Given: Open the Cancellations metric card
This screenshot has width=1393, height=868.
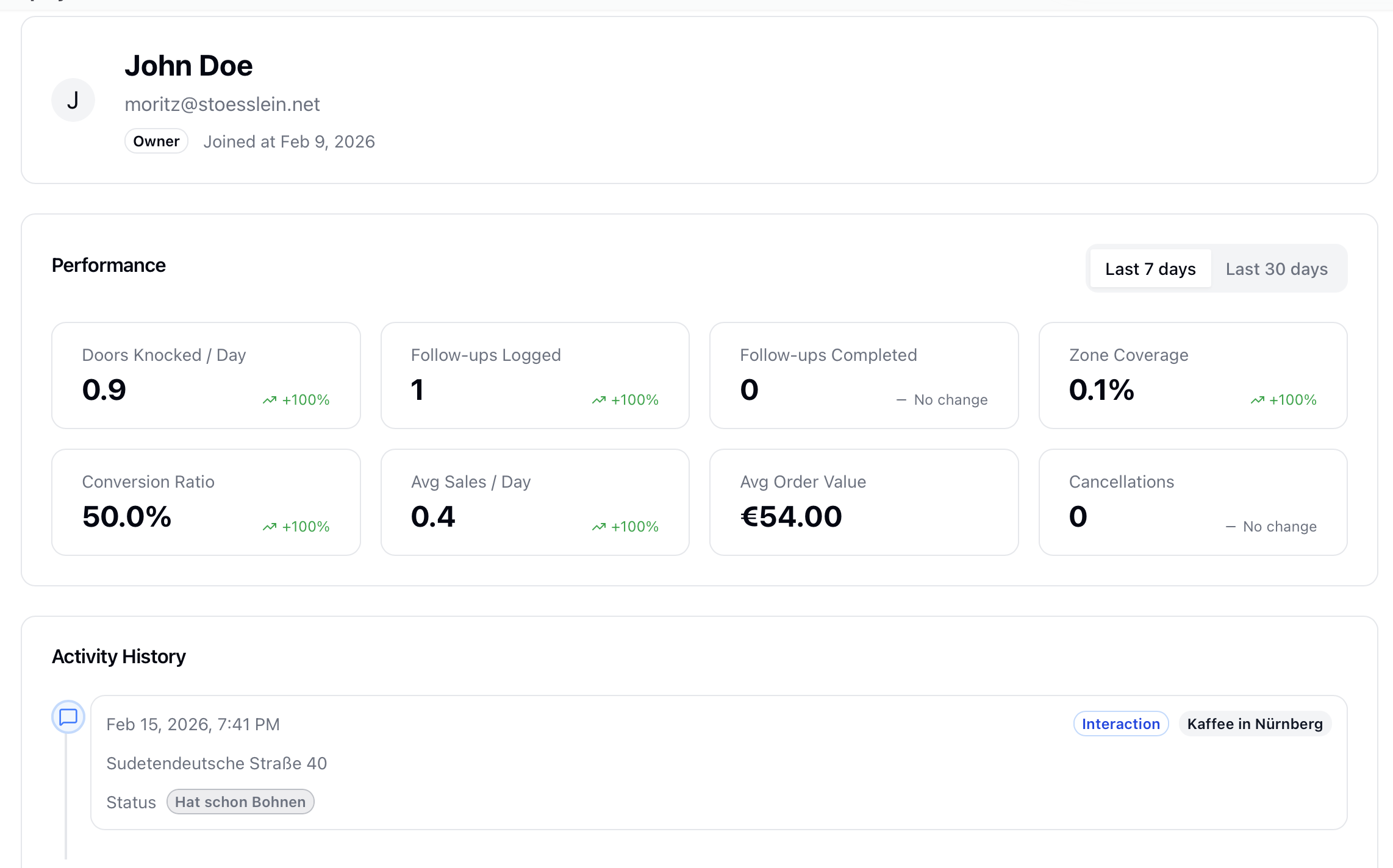Looking at the screenshot, I should pyautogui.click(x=1192, y=502).
